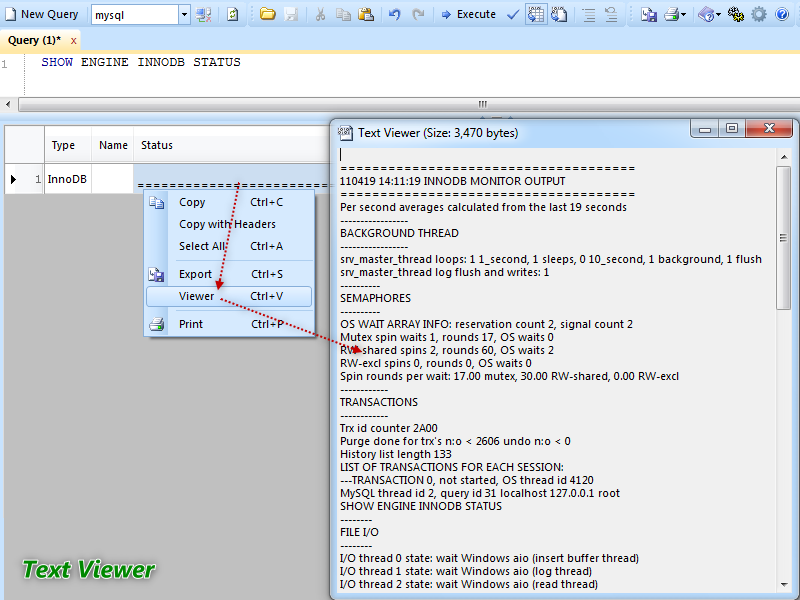Click the Copy icon in context menu
This screenshot has width=800, height=600.
157,203
